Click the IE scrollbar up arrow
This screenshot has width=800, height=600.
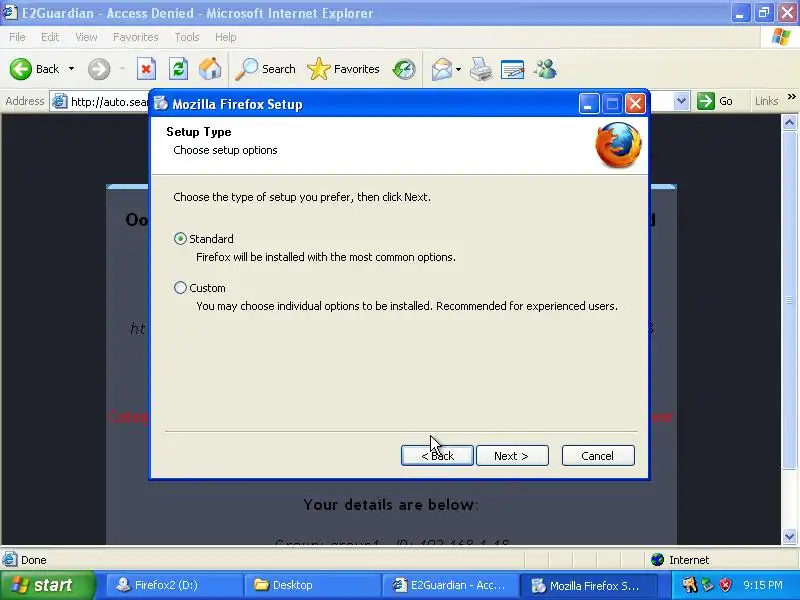click(789, 122)
